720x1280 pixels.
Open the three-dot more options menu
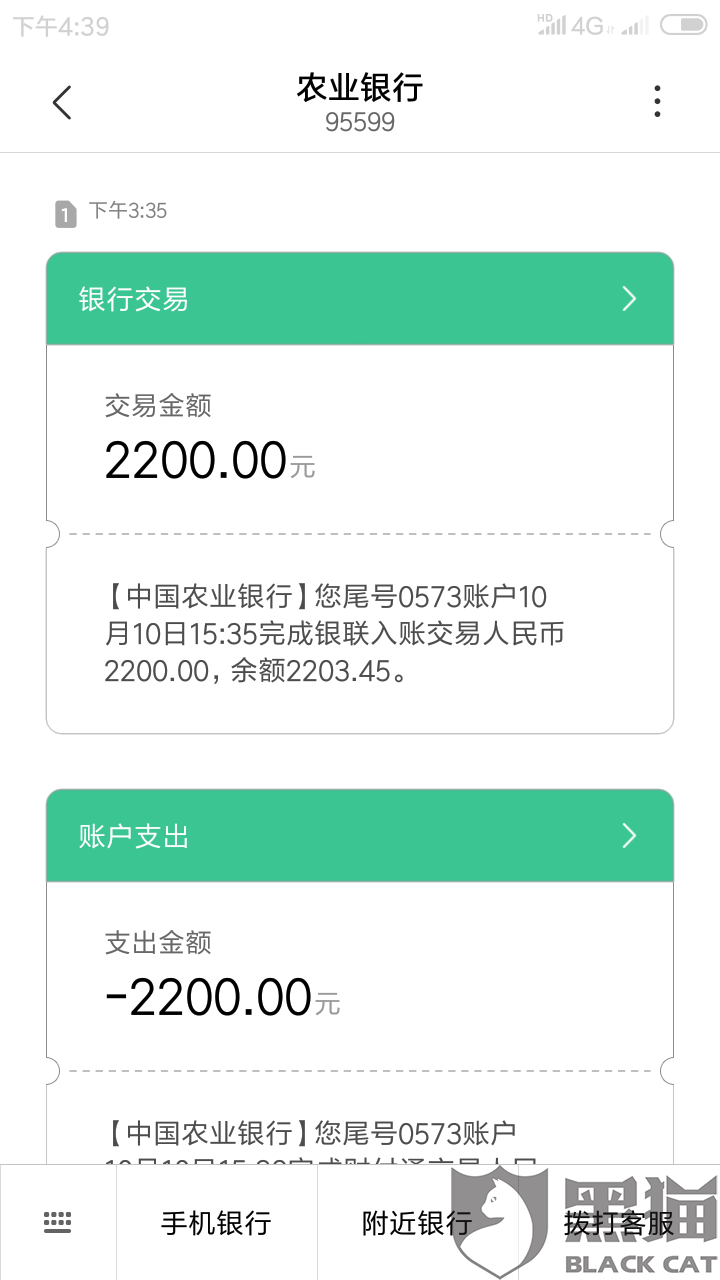point(657,102)
